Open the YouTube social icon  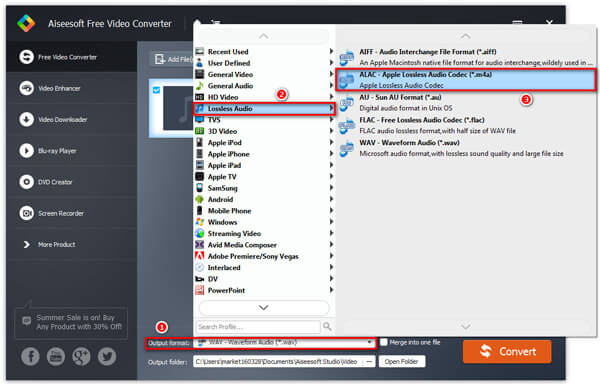(x=56, y=356)
